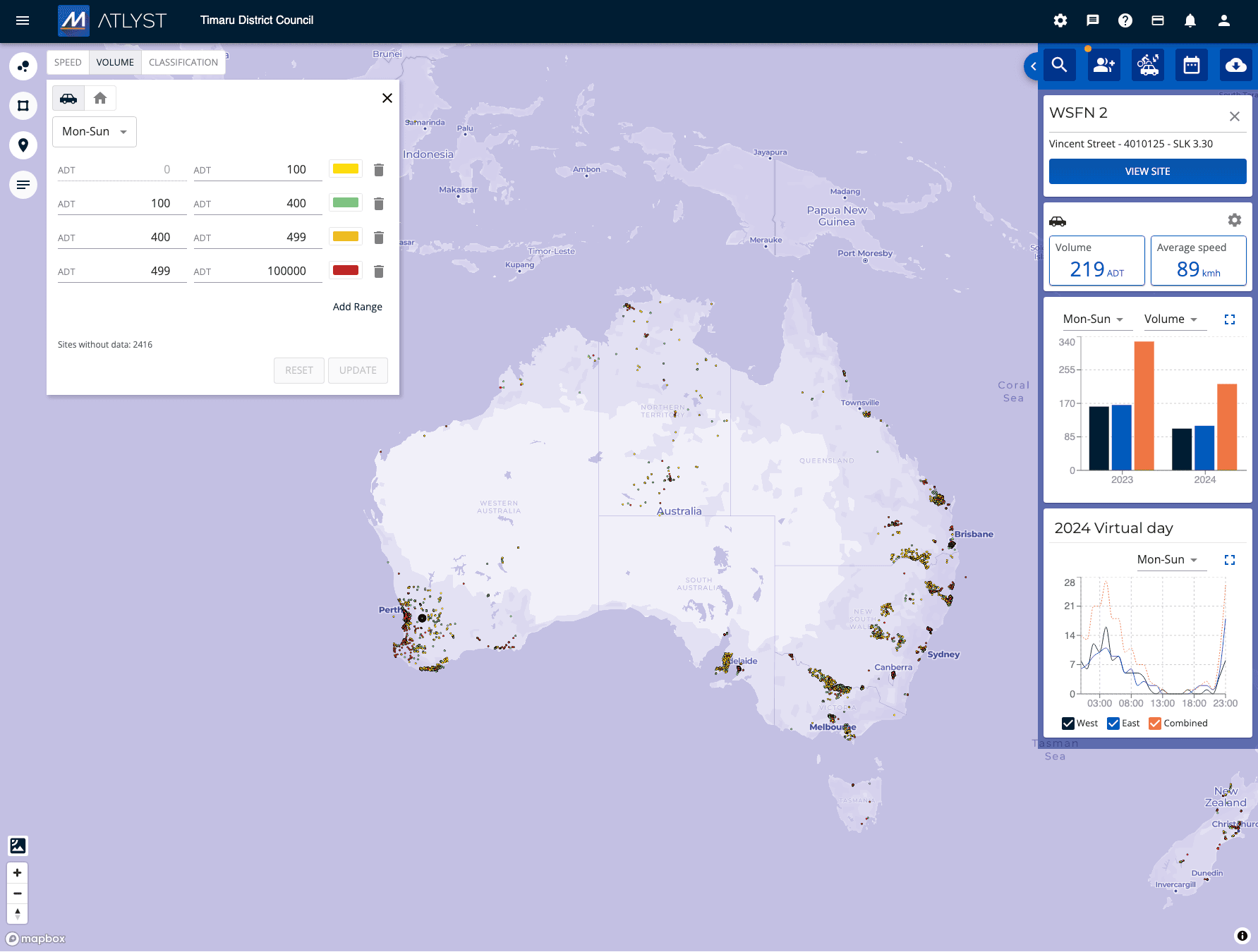Toggle the East direction checkbox
The height and width of the screenshot is (952, 1258).
(x=1113, y=724)
